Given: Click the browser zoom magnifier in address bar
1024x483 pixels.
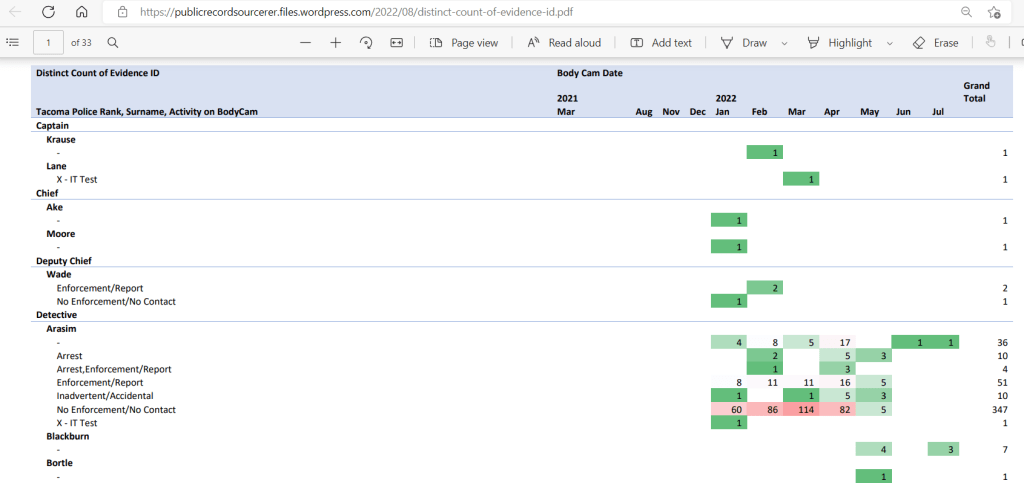Looking at the screenshot, I should point(966,12).
